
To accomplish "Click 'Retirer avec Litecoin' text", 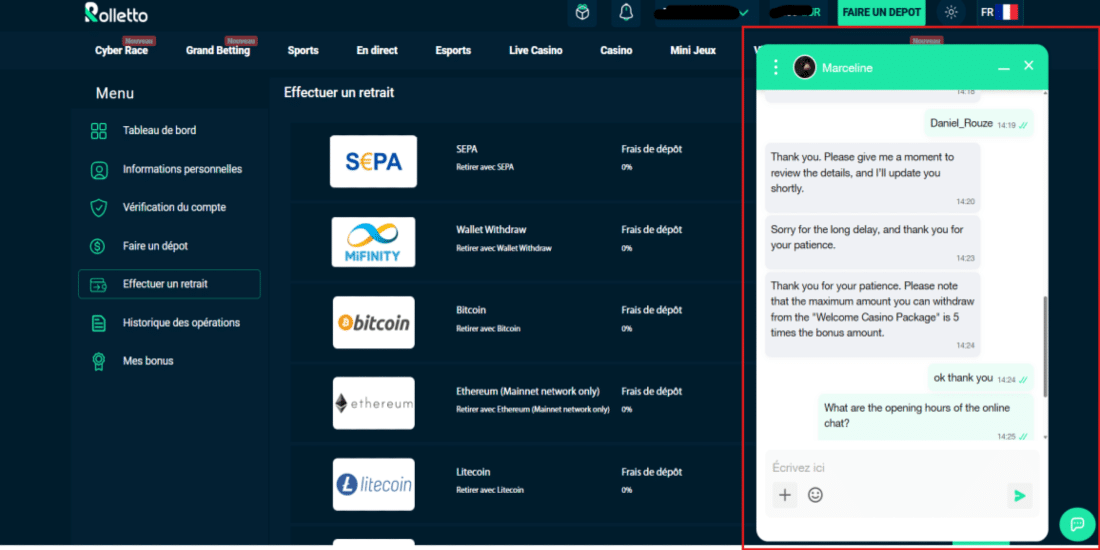I will 490,490.
